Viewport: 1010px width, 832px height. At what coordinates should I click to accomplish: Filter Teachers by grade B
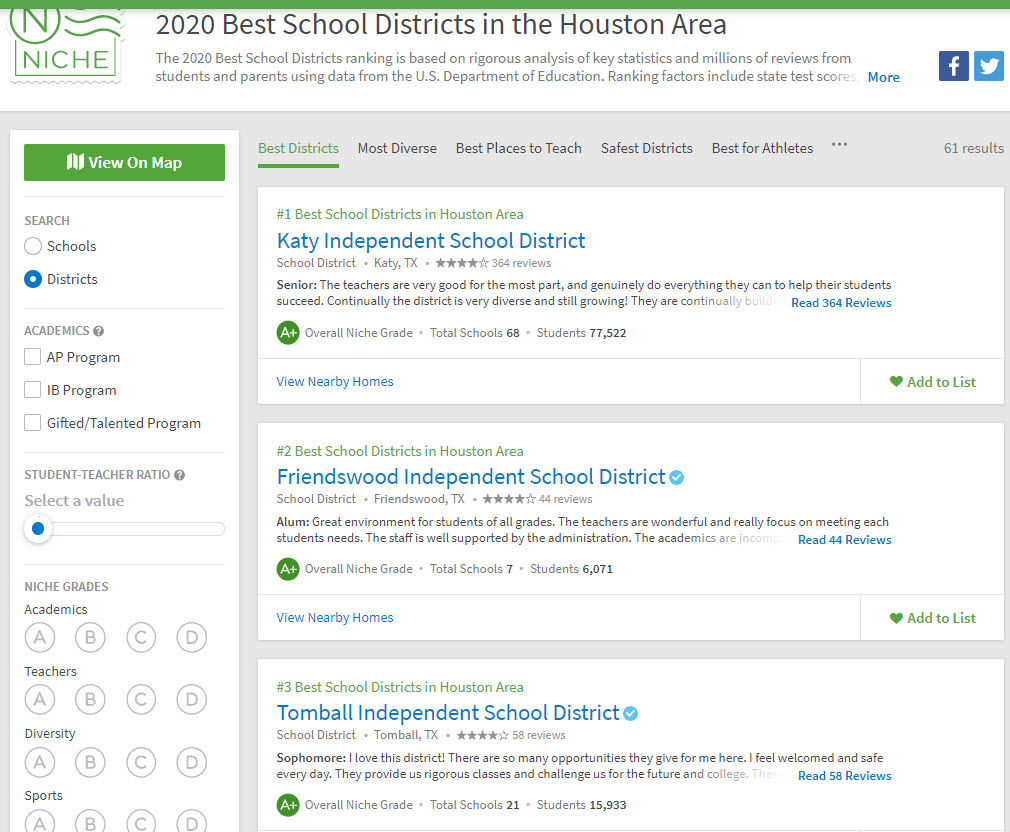(90, 699)
